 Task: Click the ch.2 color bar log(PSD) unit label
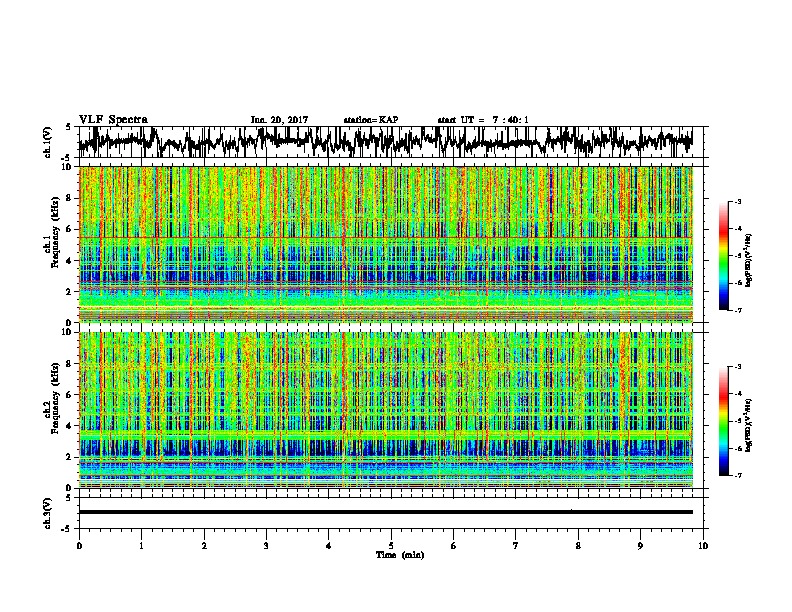click(749, 425)
